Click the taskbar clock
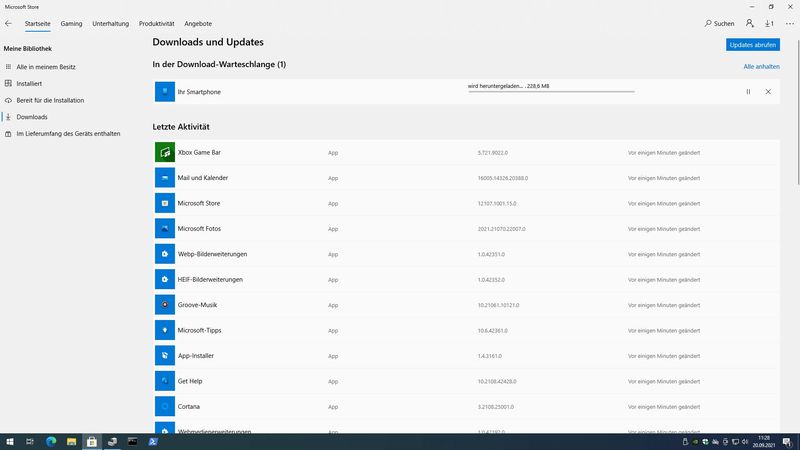This screenshot has width=800, height=450. (x=764, y=442)
